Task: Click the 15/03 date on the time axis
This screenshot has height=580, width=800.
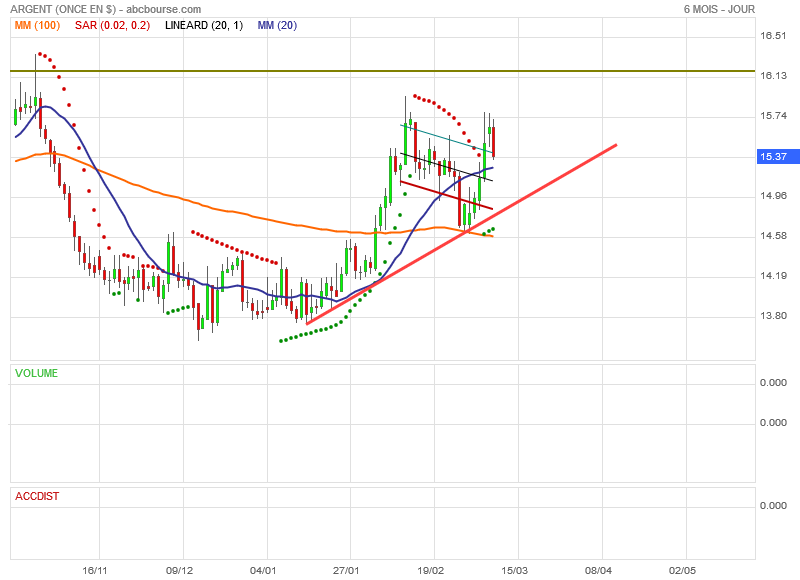Action: click(x=514, y=570)
